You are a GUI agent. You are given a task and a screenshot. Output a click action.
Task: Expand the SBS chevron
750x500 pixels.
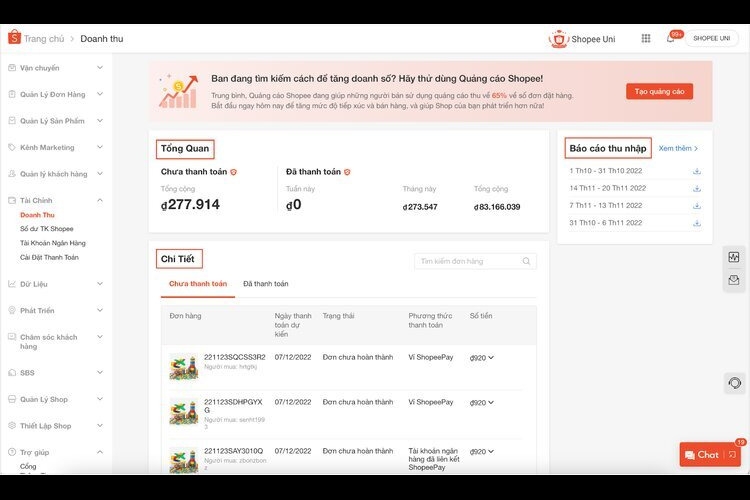[x=100, y=372]
